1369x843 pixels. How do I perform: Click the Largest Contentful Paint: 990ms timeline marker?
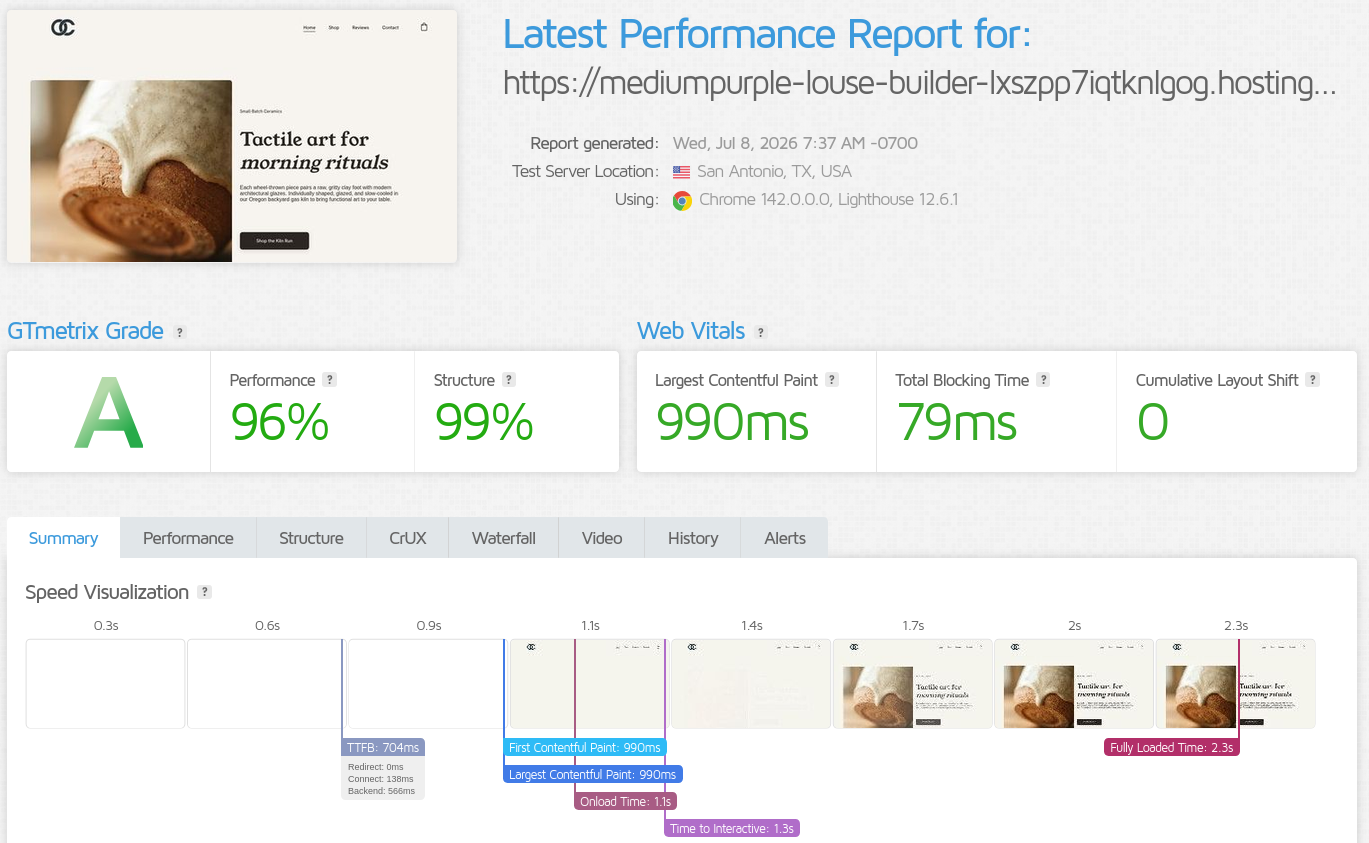coord(593,774)
